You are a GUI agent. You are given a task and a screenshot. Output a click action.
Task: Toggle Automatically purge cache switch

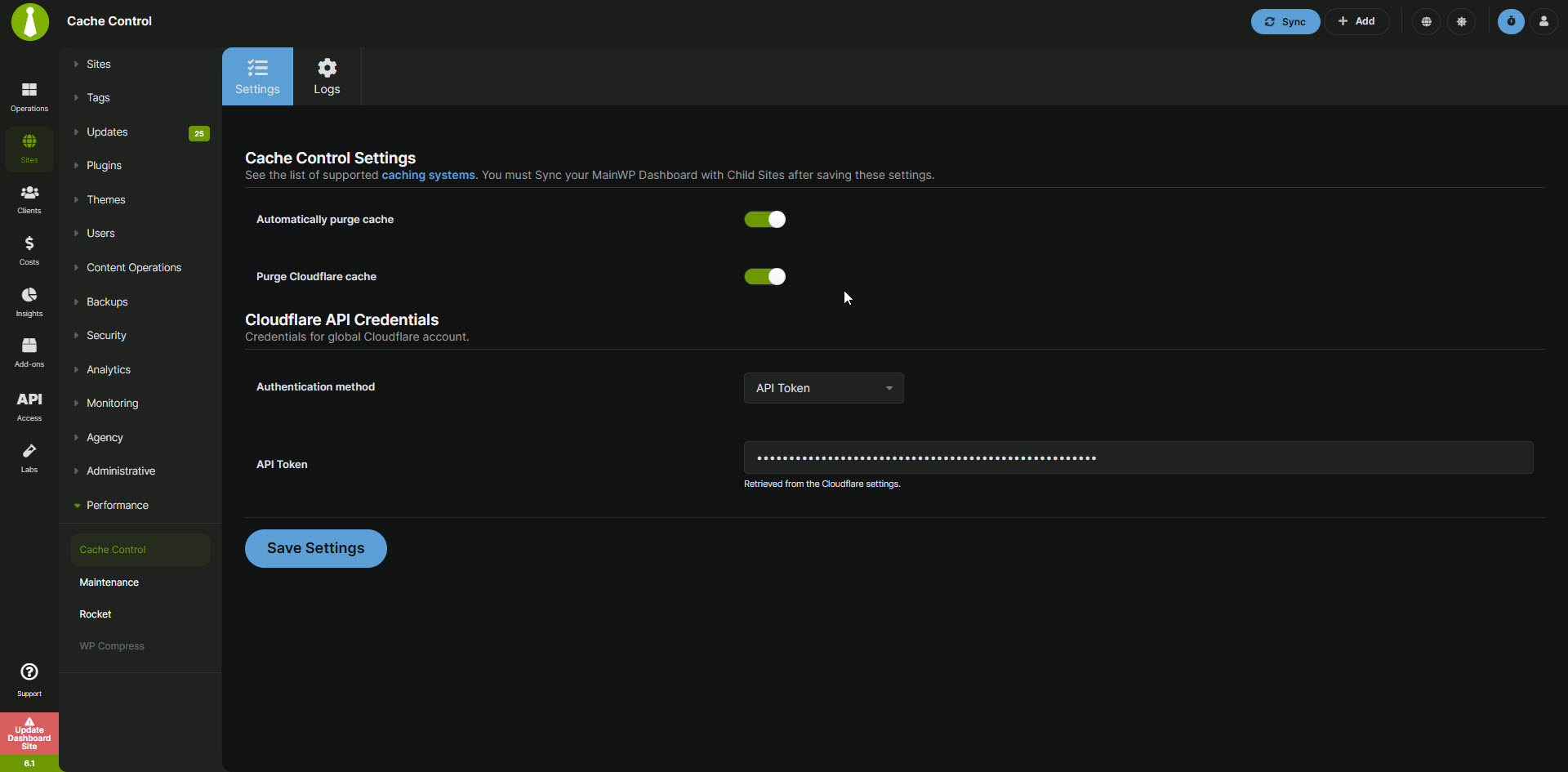tap(764, 219)
